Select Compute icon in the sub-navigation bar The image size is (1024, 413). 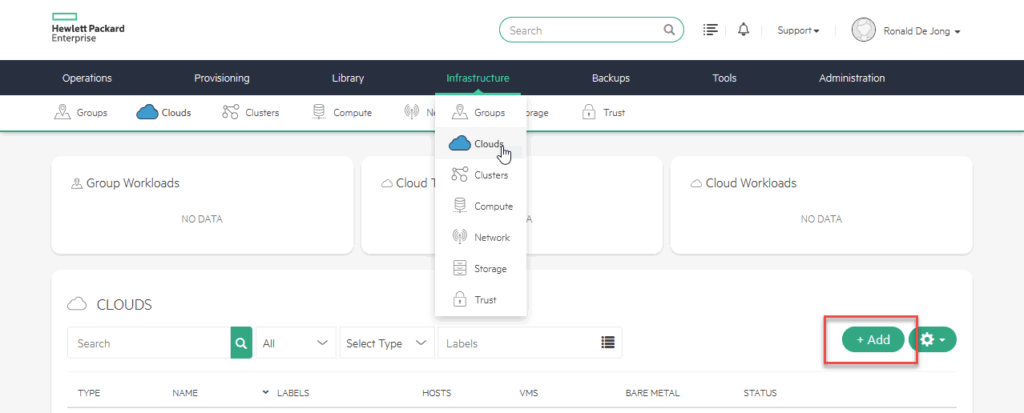[319, 112]
